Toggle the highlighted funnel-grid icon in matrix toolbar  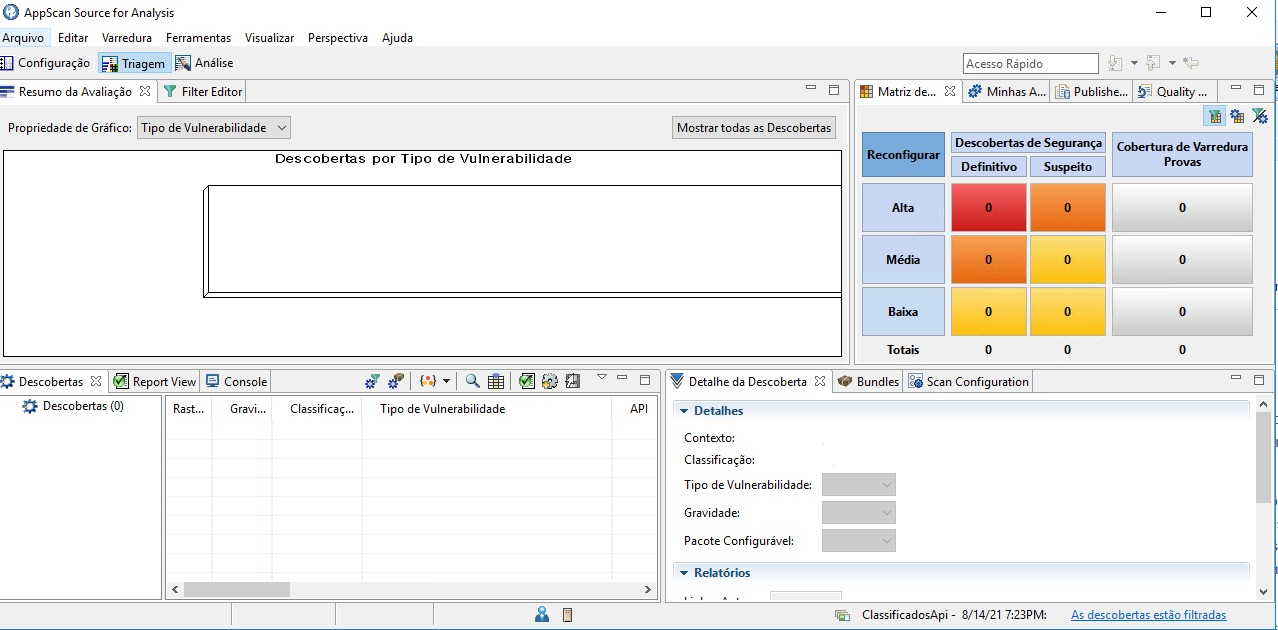(1215, 116)
